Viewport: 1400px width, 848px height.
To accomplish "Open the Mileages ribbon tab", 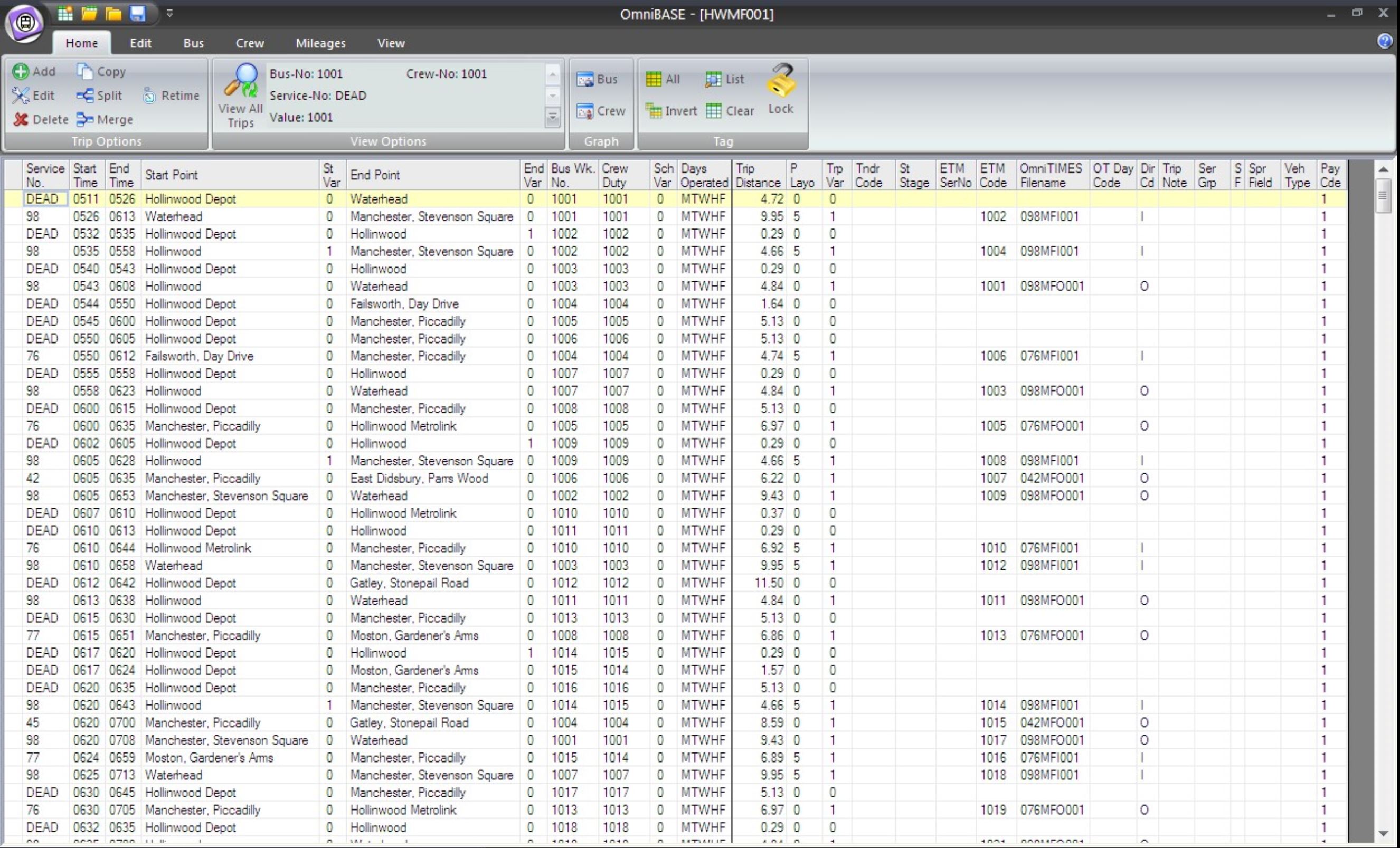I will (320, 43).
